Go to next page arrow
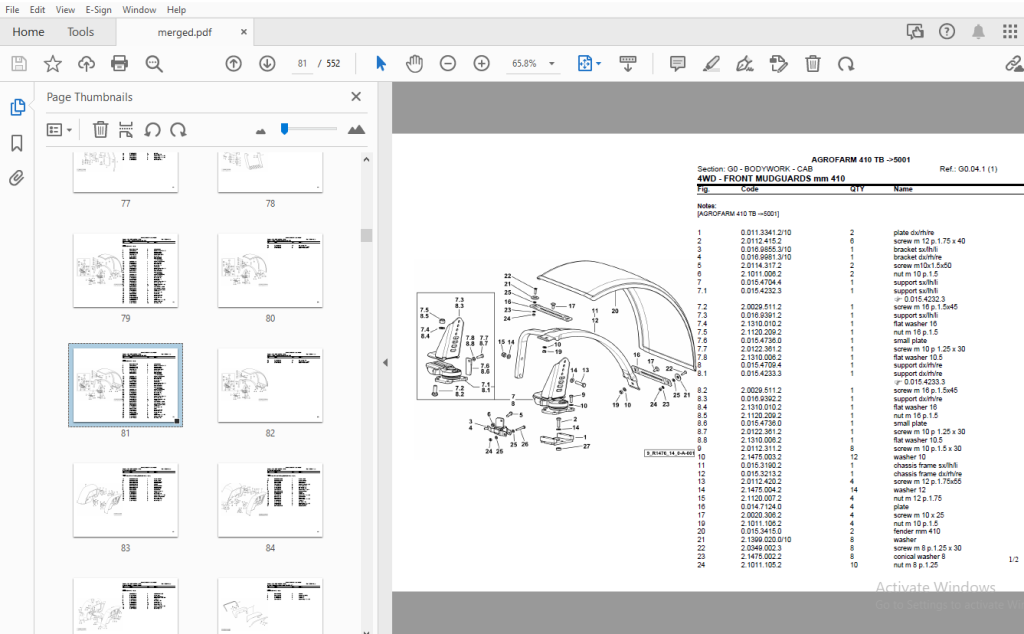This screenshot has height=634, width=1024. pos(267,63)
